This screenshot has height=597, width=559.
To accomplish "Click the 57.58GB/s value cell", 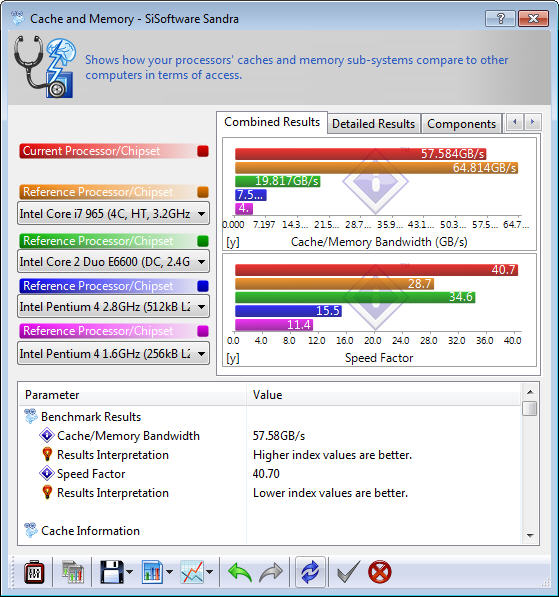I will [x=279, y=436].
